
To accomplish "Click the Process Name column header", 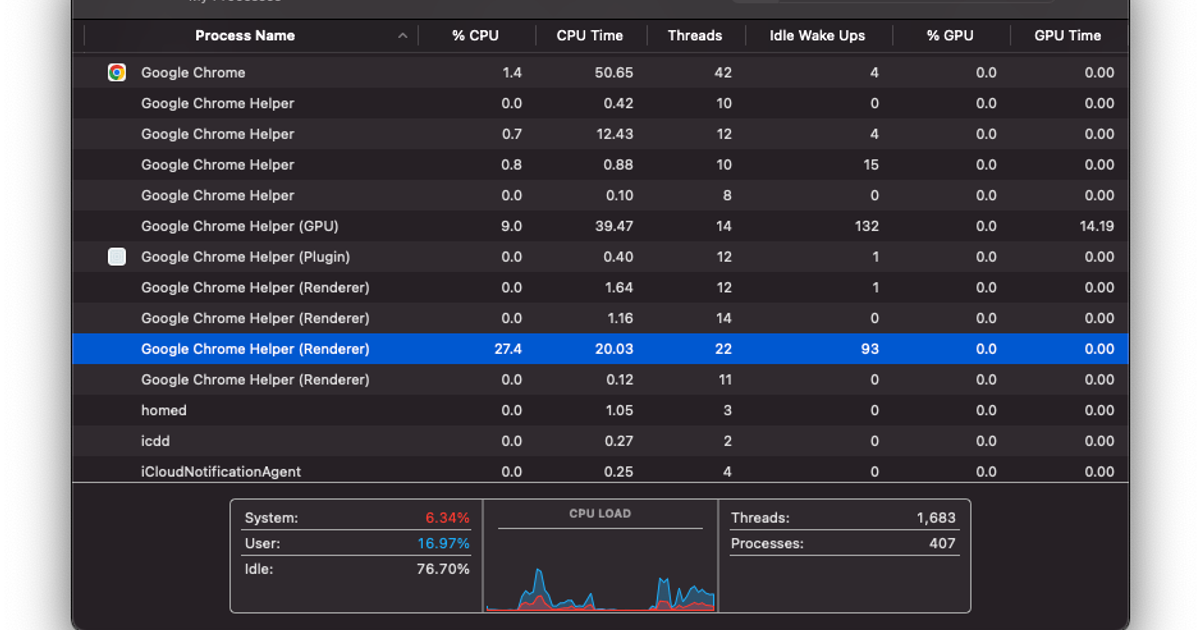I will (245, 34).
